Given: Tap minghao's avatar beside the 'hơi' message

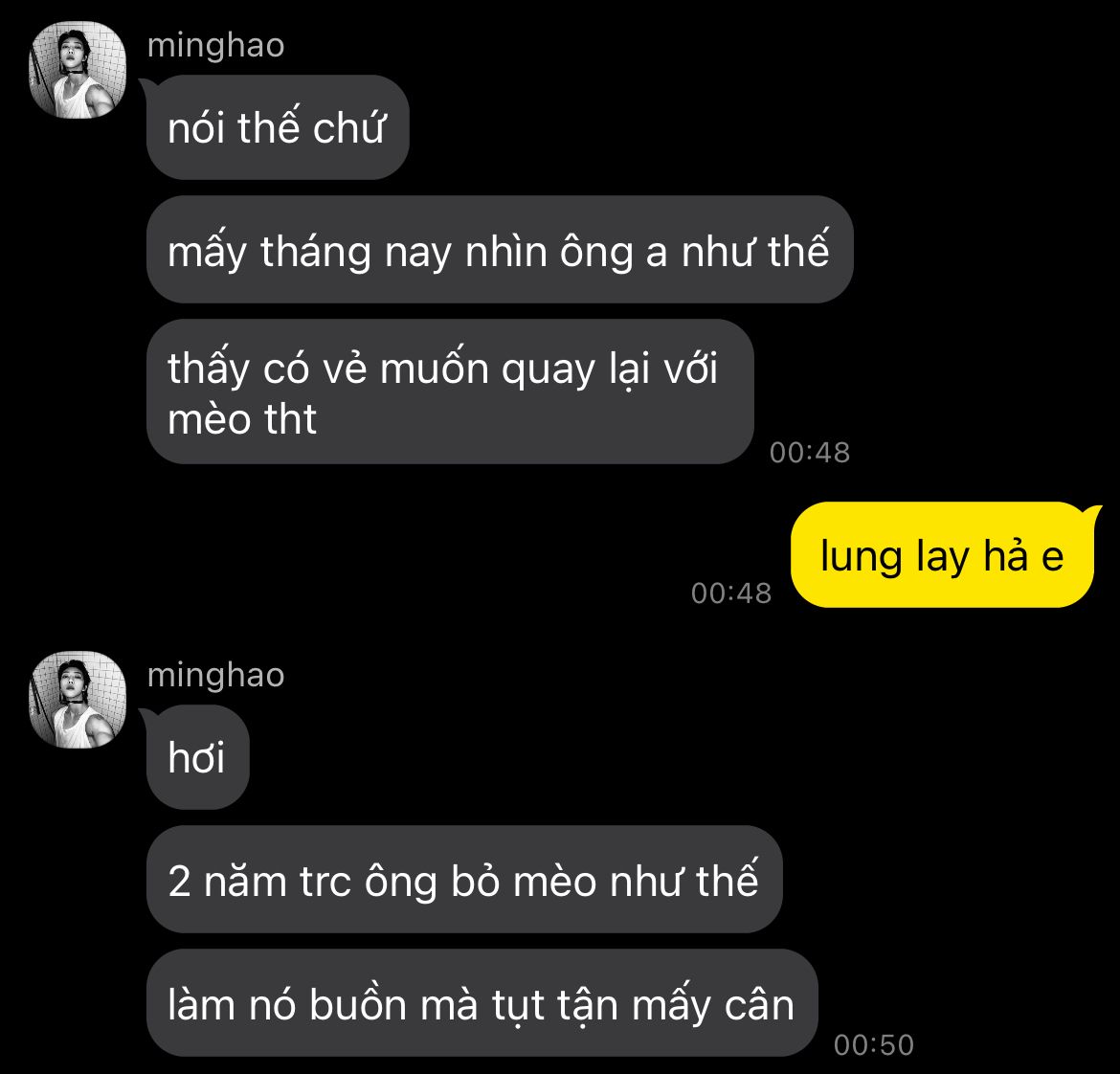Looking at the screenshot, I should tap(78, 699).
